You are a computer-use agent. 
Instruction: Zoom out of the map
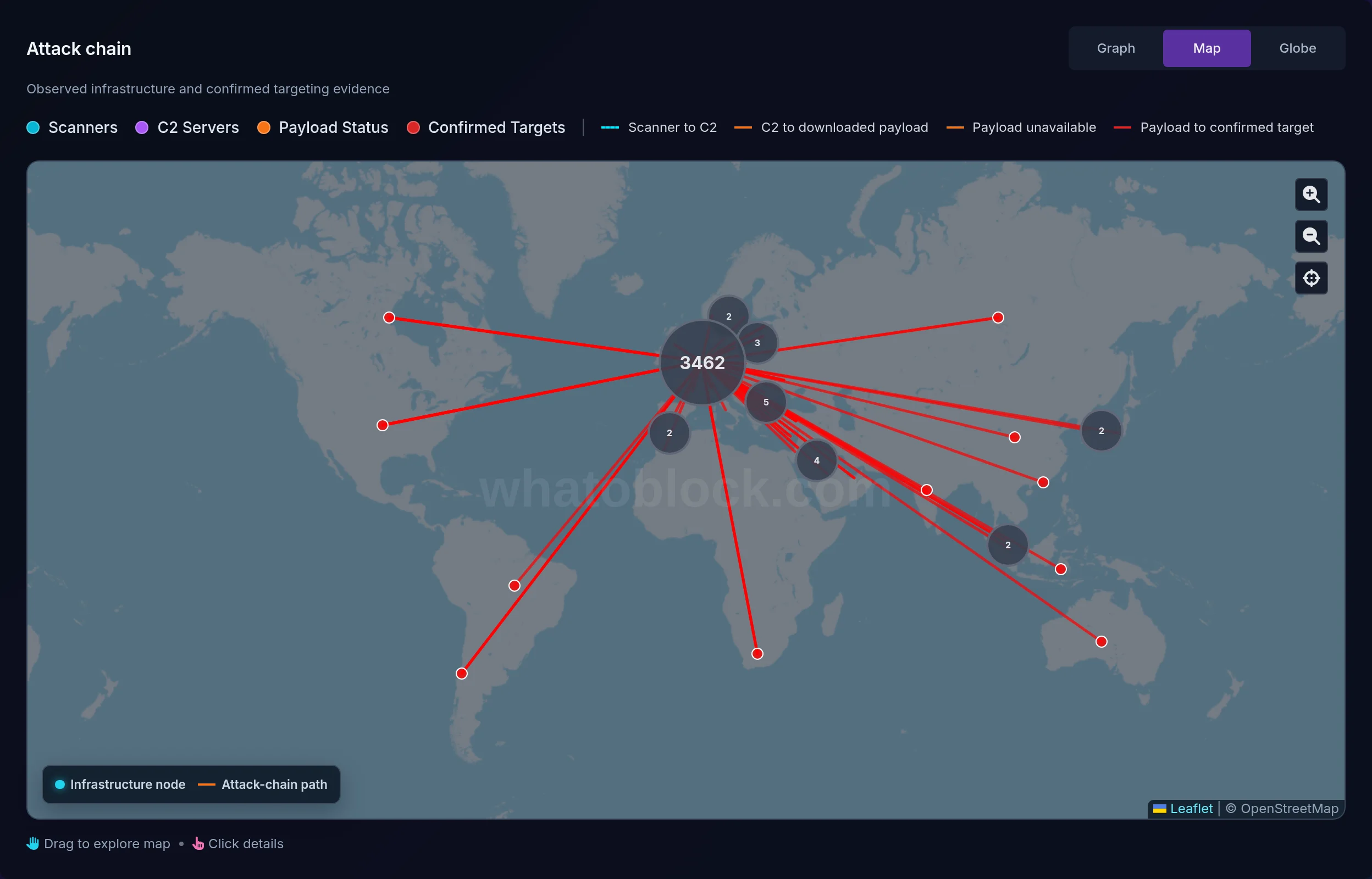tap(1311, 236)
